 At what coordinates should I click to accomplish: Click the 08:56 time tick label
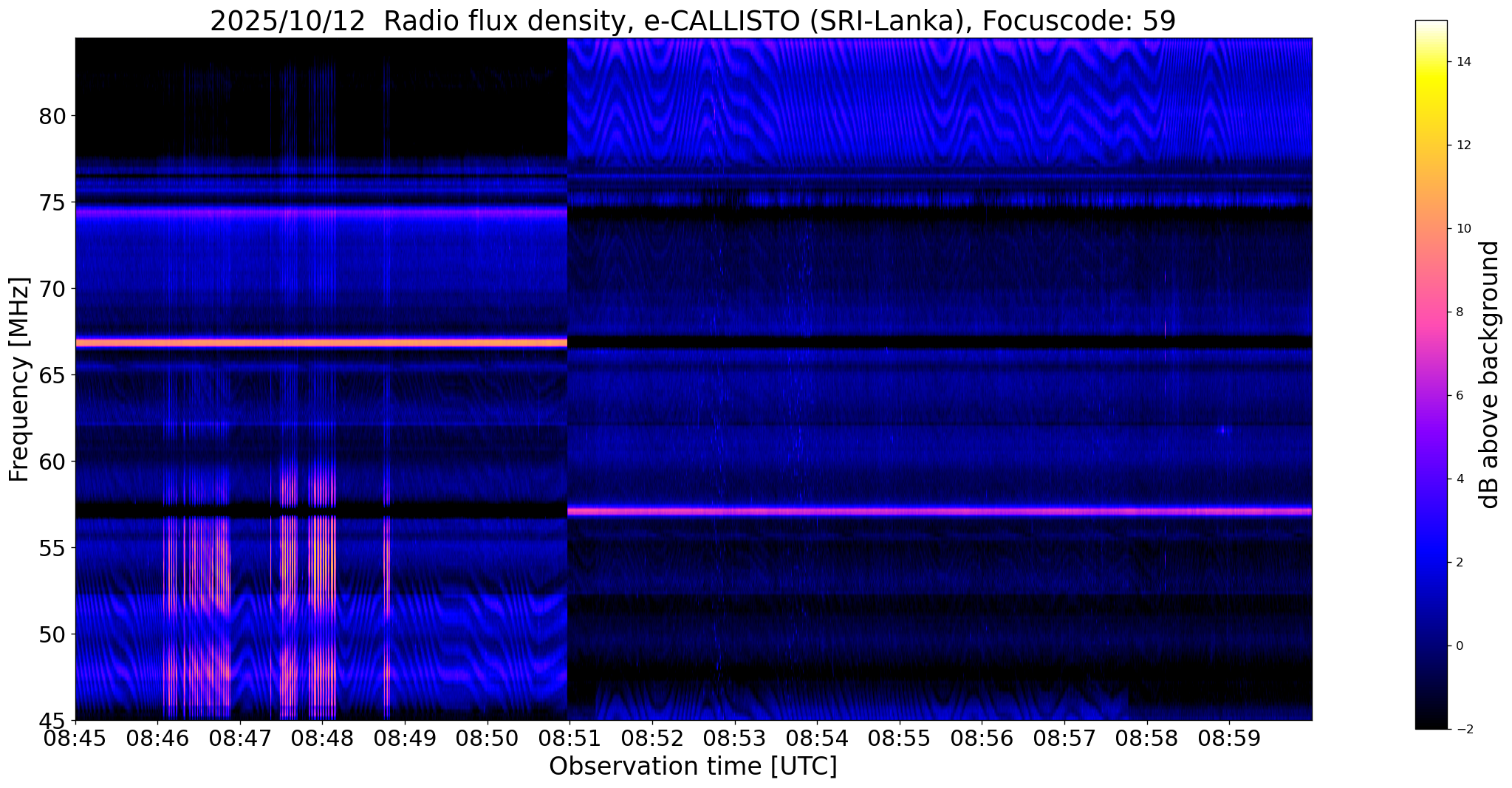982,738
